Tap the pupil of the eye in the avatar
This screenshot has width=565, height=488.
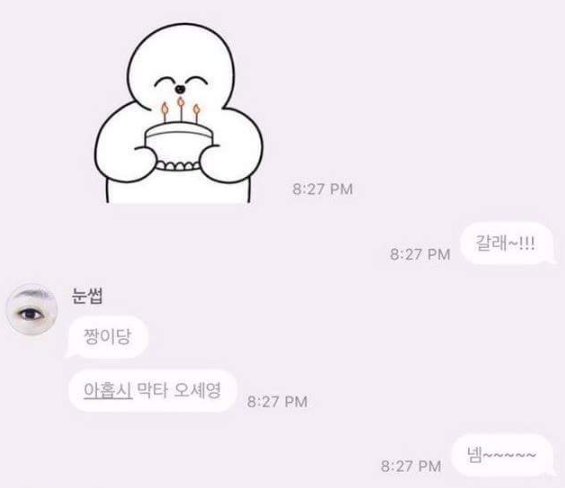tap(30, 314)
